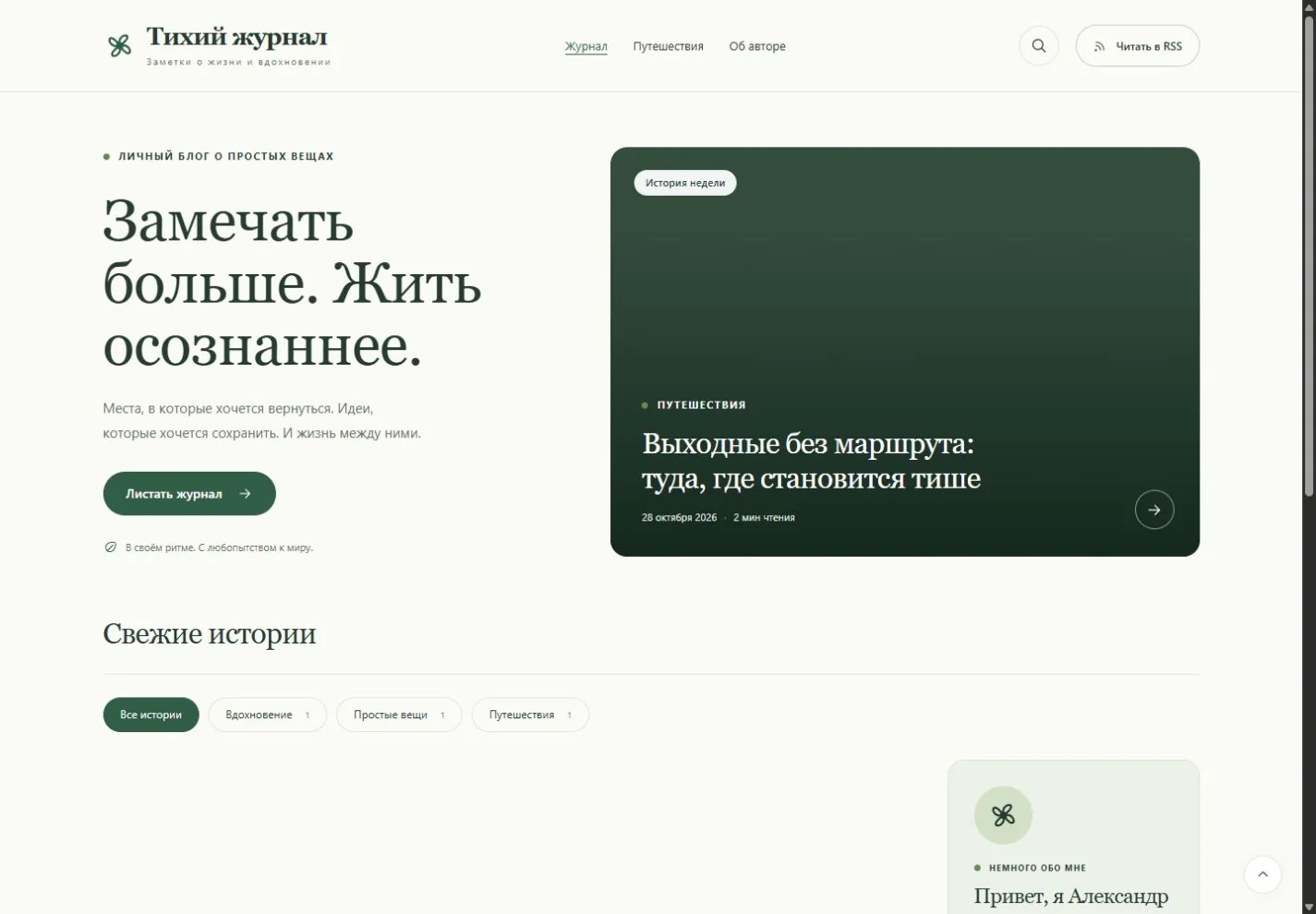Click the date 28 октября 2026

pyautogui.click(x=680, y=518)
